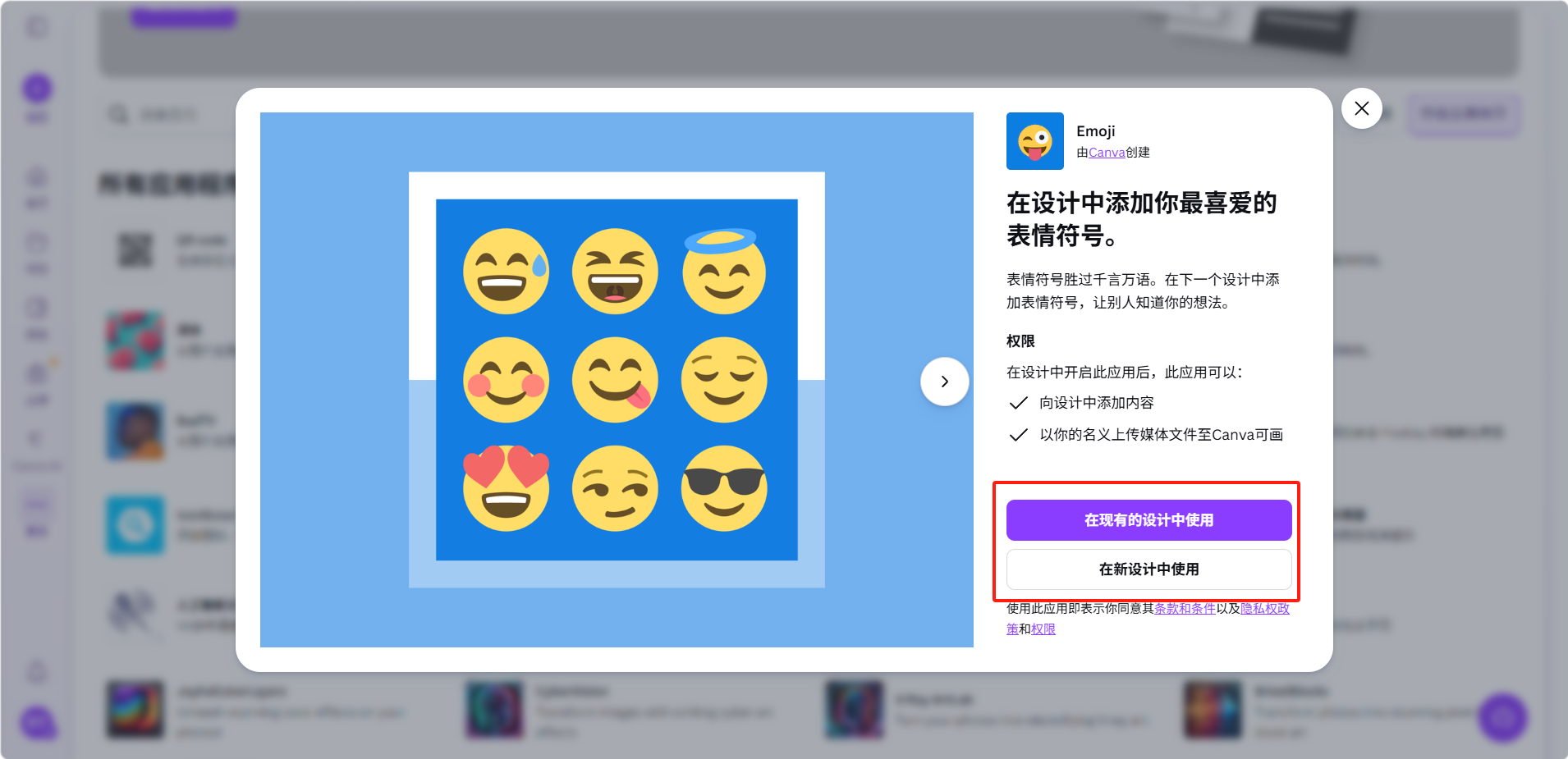1568x759 pixels.
Task: Click the blurred QR code app thumbnail
Action: (x=135, y=250)
